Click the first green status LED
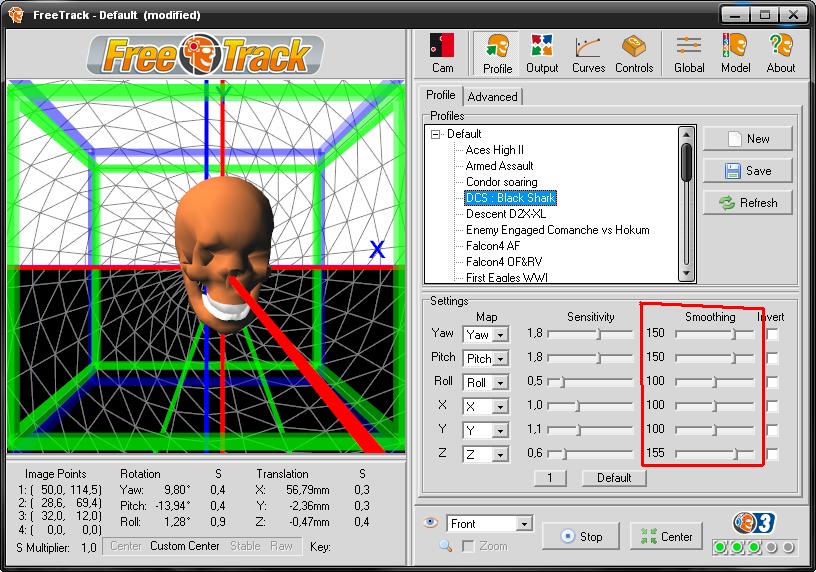 (x=721, y=547)
